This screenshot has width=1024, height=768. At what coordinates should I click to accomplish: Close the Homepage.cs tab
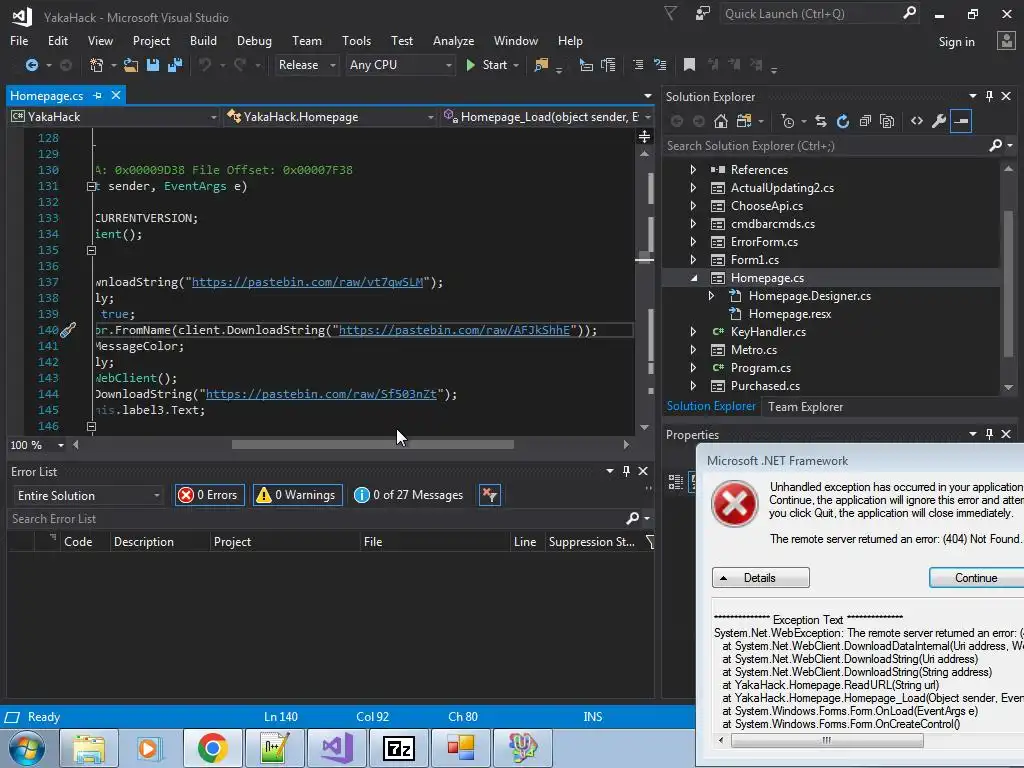(116, 95)
